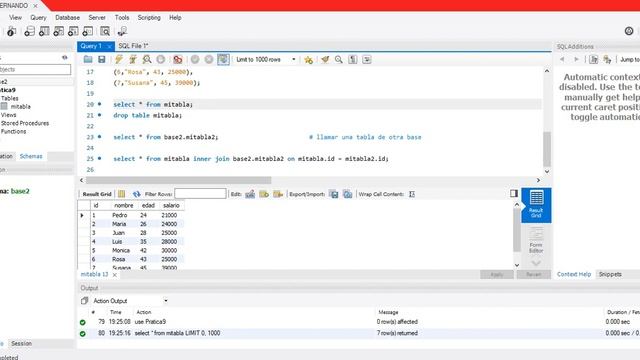Close the mitabla 13 result tab
The width and height of the screenshot is (640, 360).
pos(115,275)
